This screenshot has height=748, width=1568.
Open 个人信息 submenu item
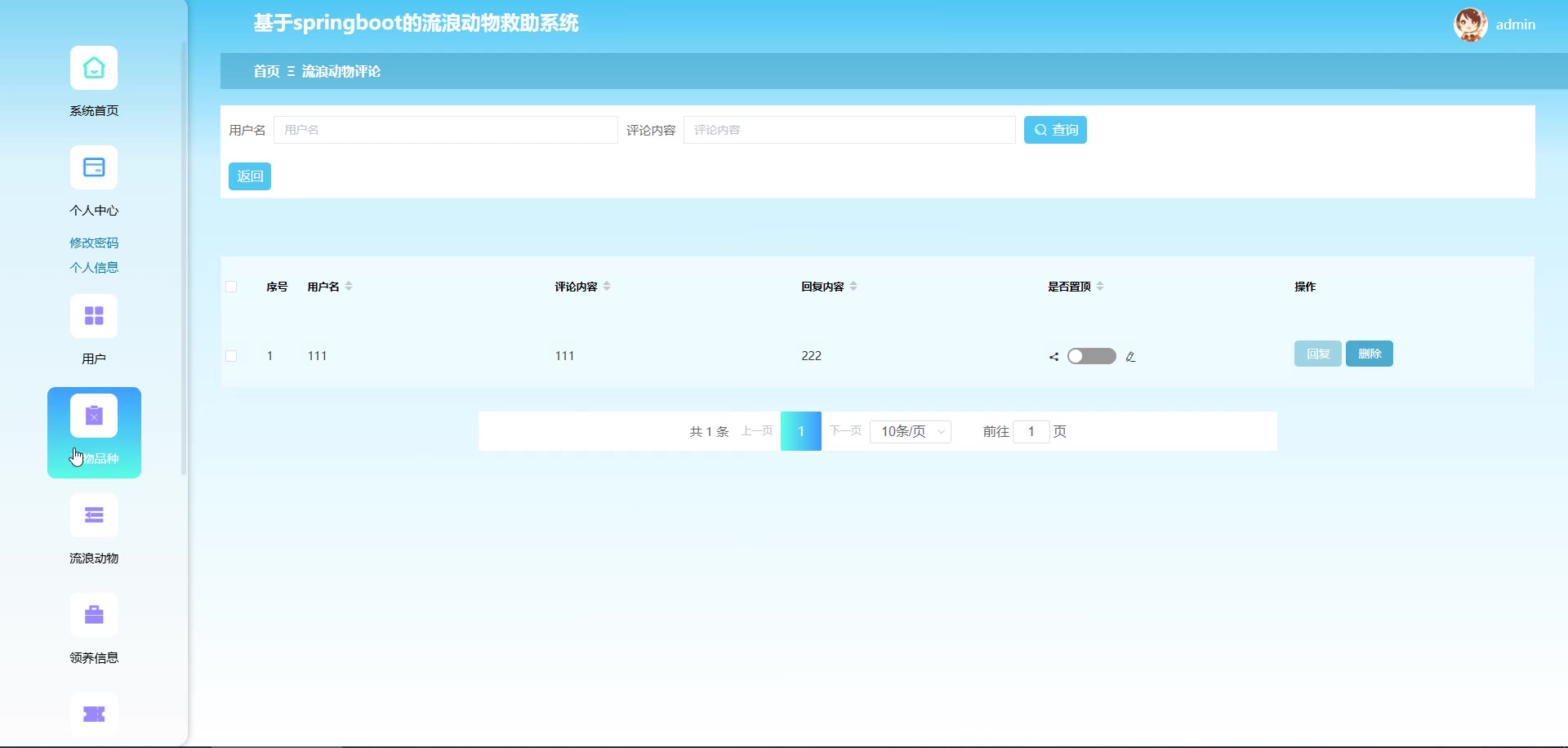tap(94, 267)
